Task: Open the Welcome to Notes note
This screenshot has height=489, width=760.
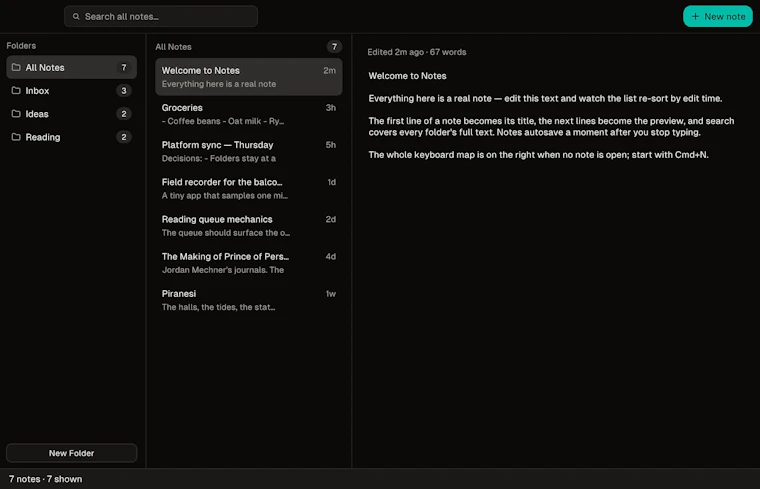Action: (x=249, y=77)
